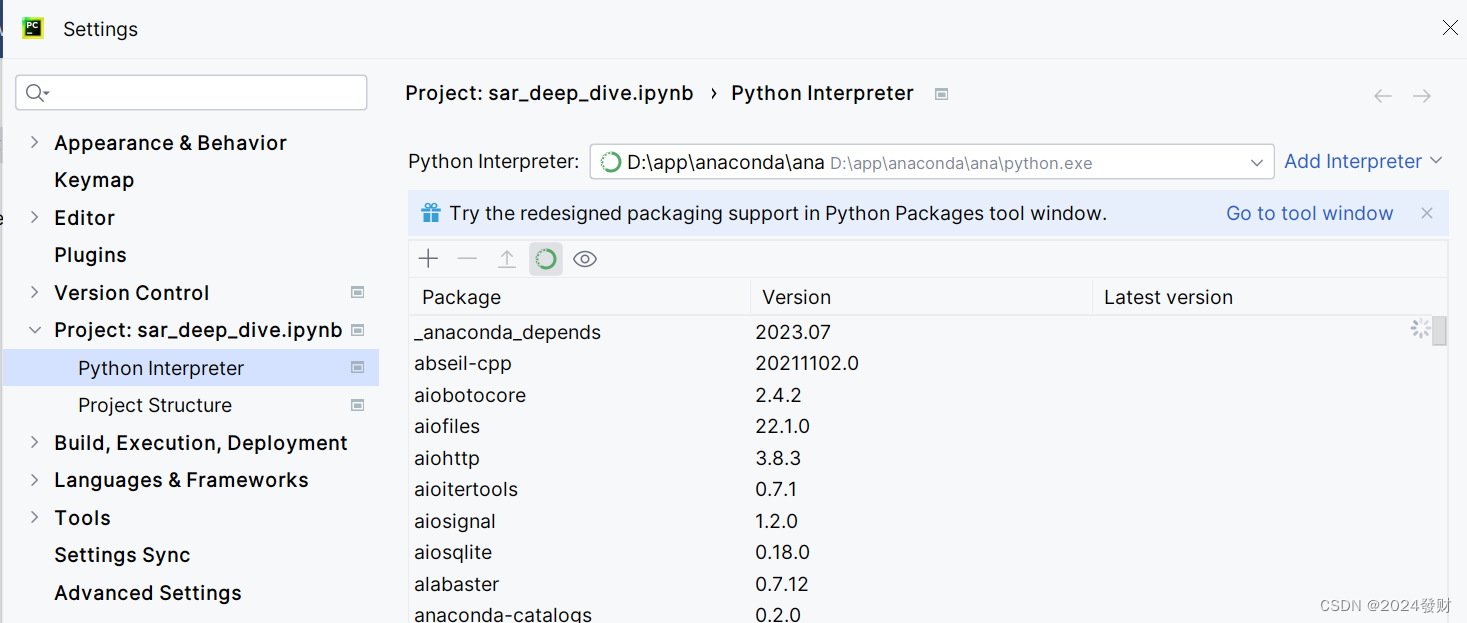Collapse the Project: sar_deep_dive.ipynb node

click(x=35, y=330)
